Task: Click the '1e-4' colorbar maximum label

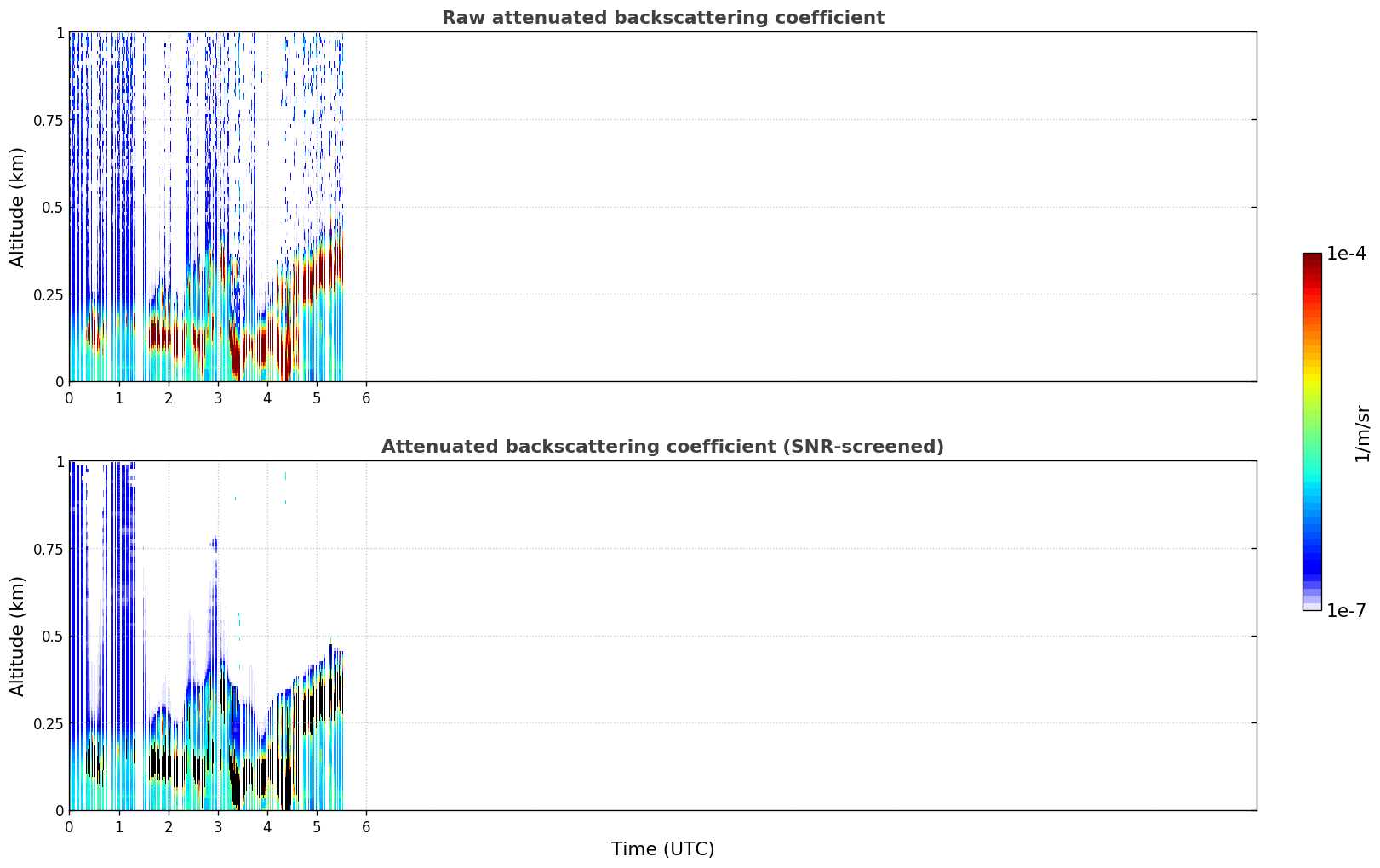Action: 1346,254
